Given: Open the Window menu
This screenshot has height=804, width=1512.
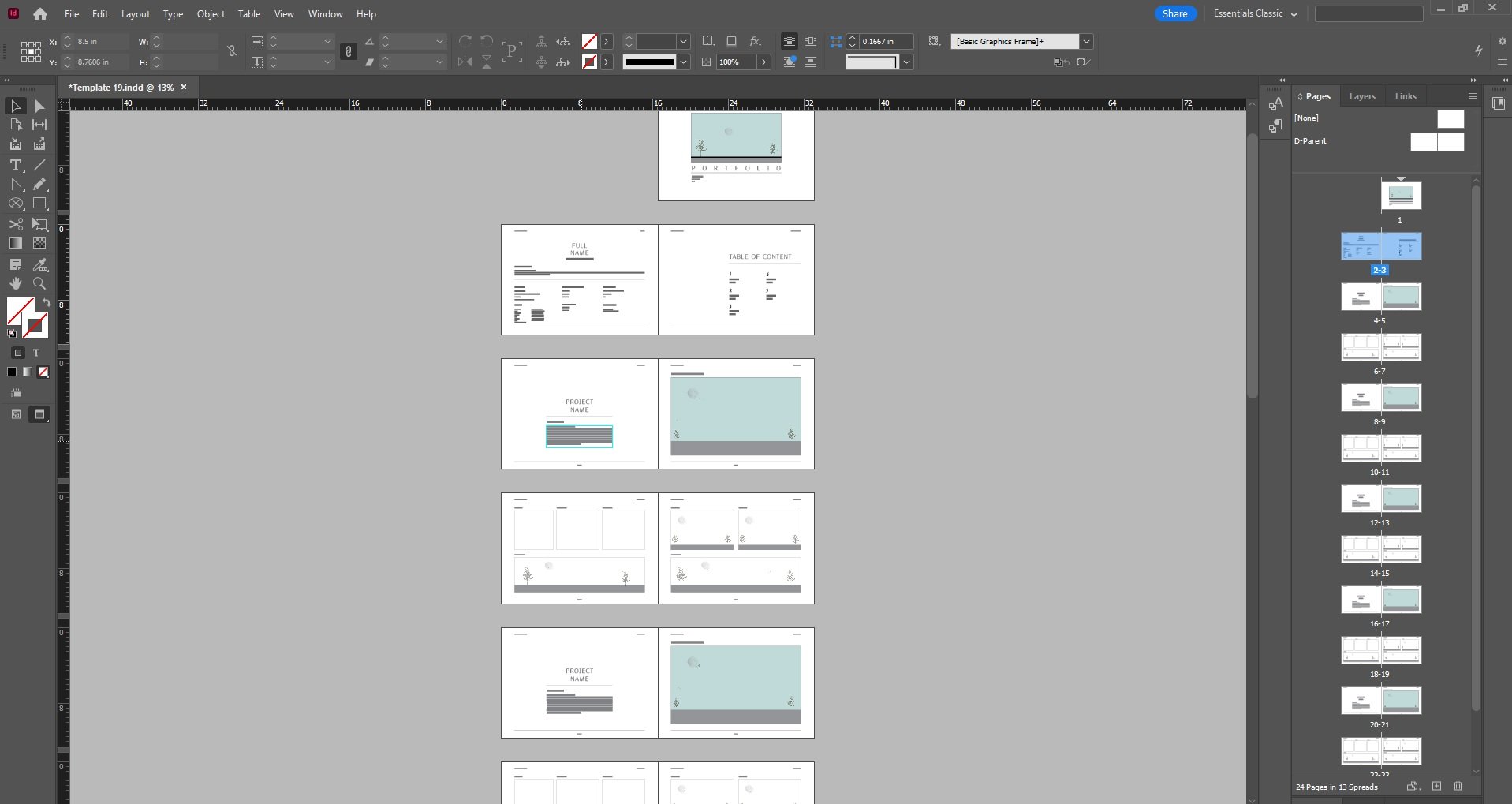Looking at the screenshot, I should 325,14.
